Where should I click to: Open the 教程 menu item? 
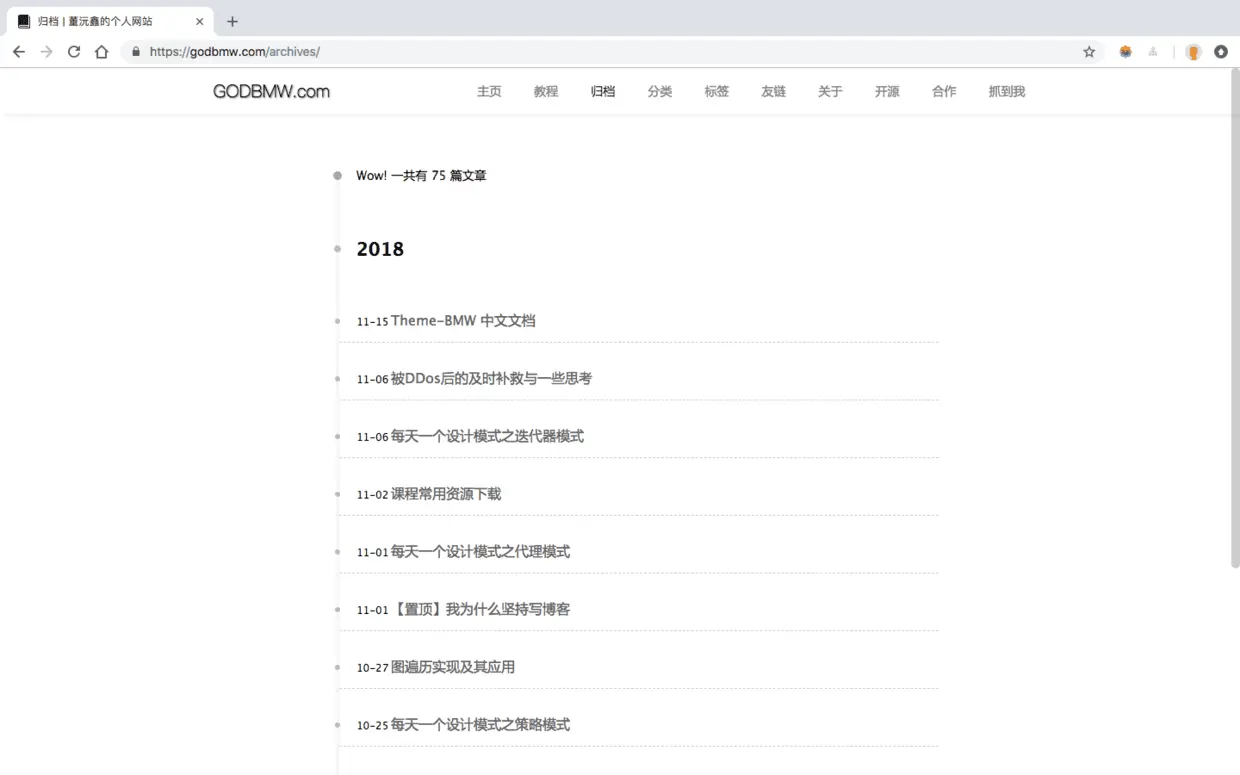546,91
